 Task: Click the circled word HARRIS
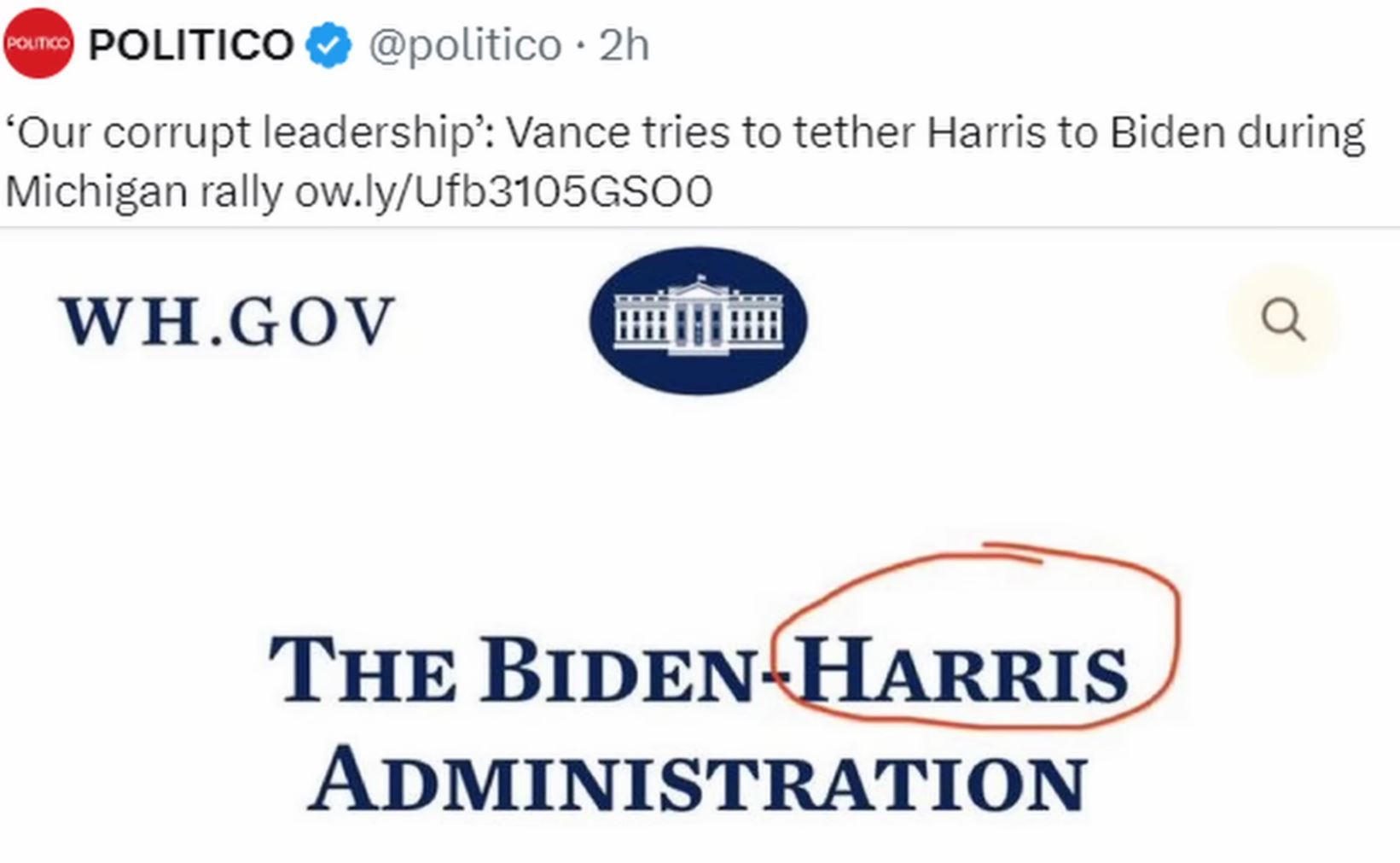[964, 672]
